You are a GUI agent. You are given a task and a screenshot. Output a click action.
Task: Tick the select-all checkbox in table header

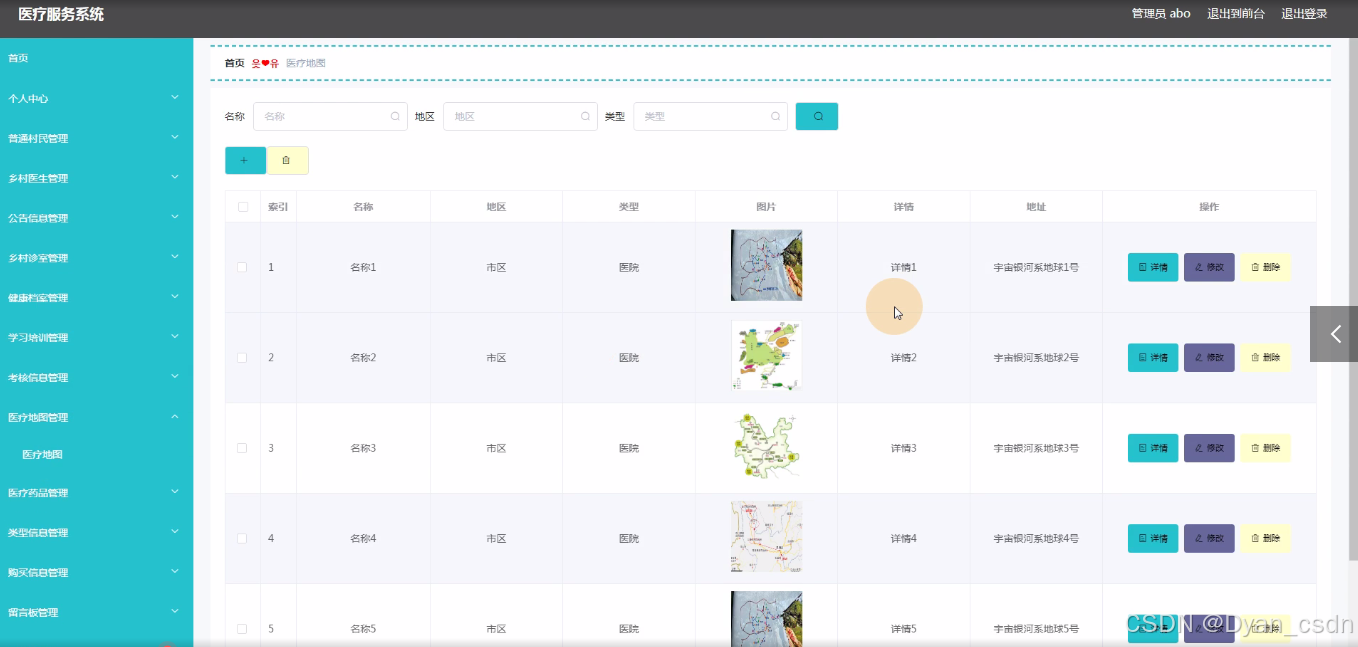242,207
